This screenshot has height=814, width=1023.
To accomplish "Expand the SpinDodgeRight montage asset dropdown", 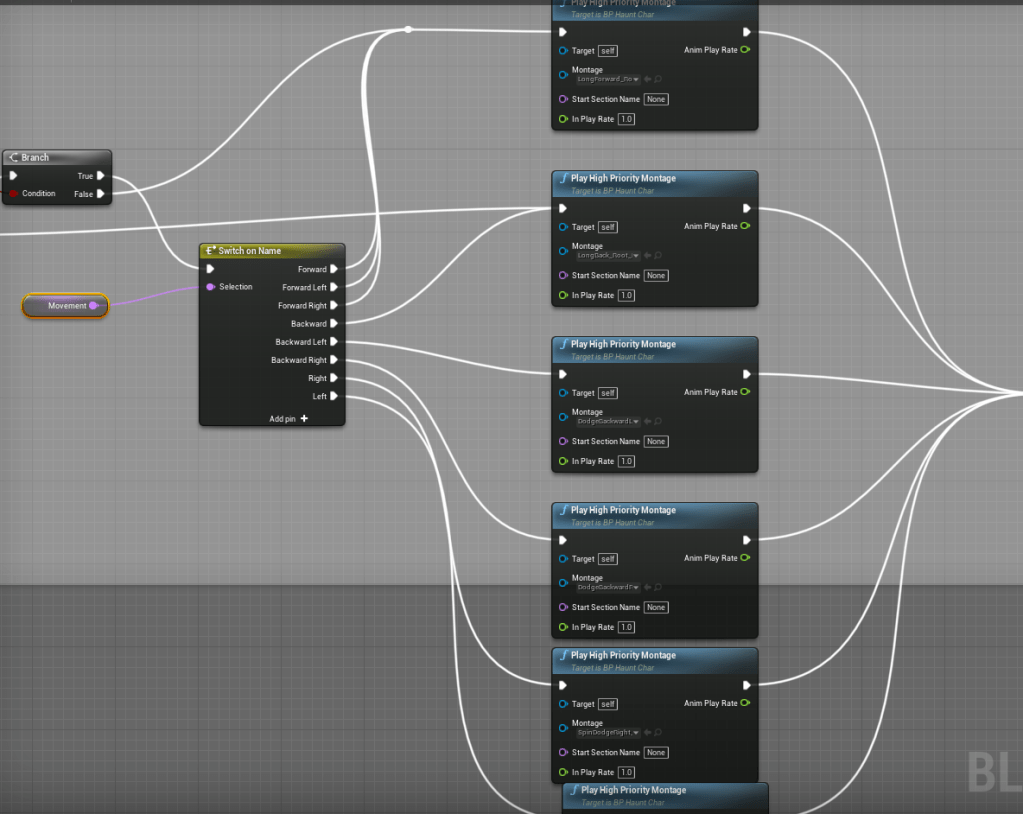I will pyautogui.click(x=608, y=732).
